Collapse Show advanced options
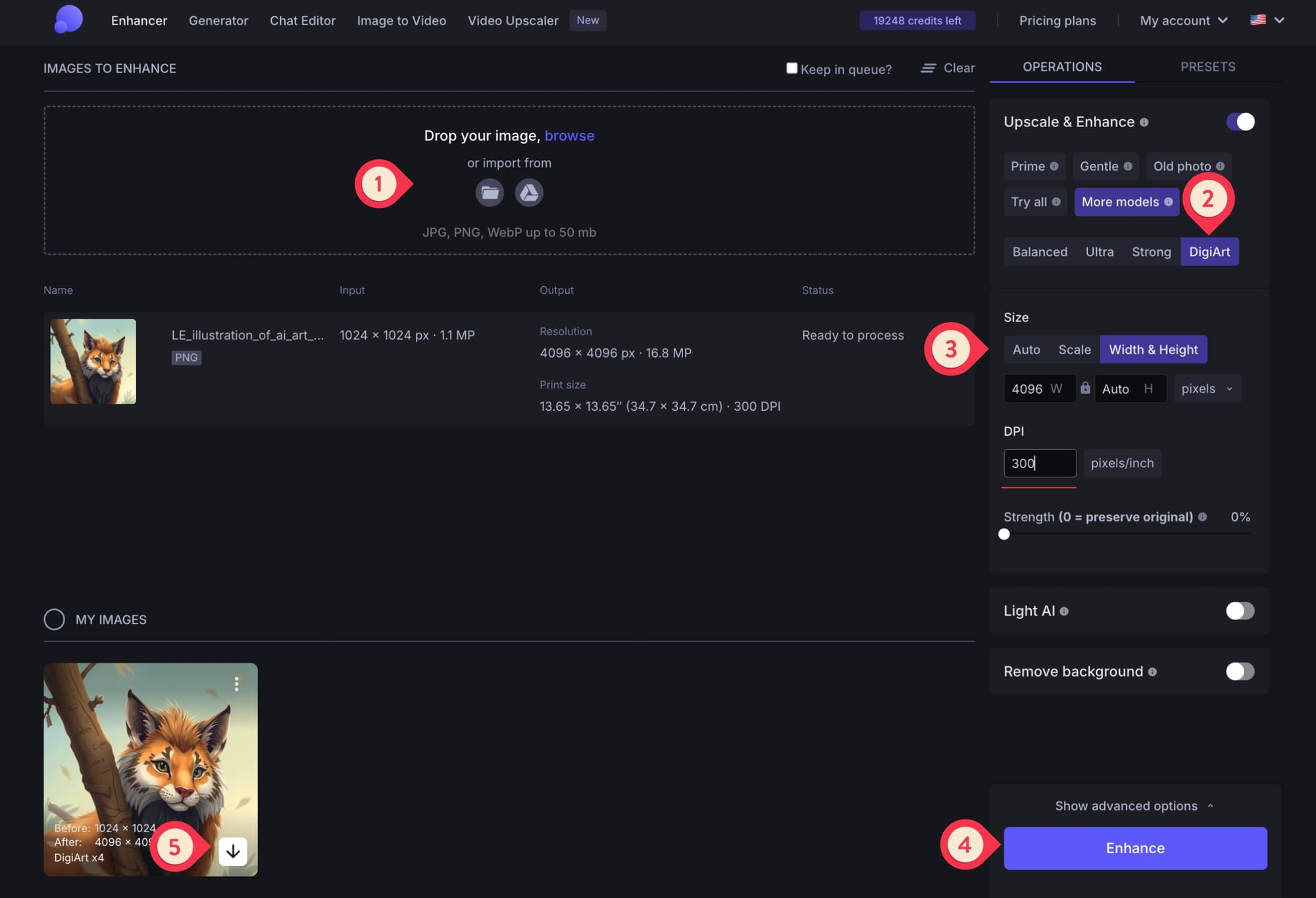1316x898 pixels. click(1133, 806)
